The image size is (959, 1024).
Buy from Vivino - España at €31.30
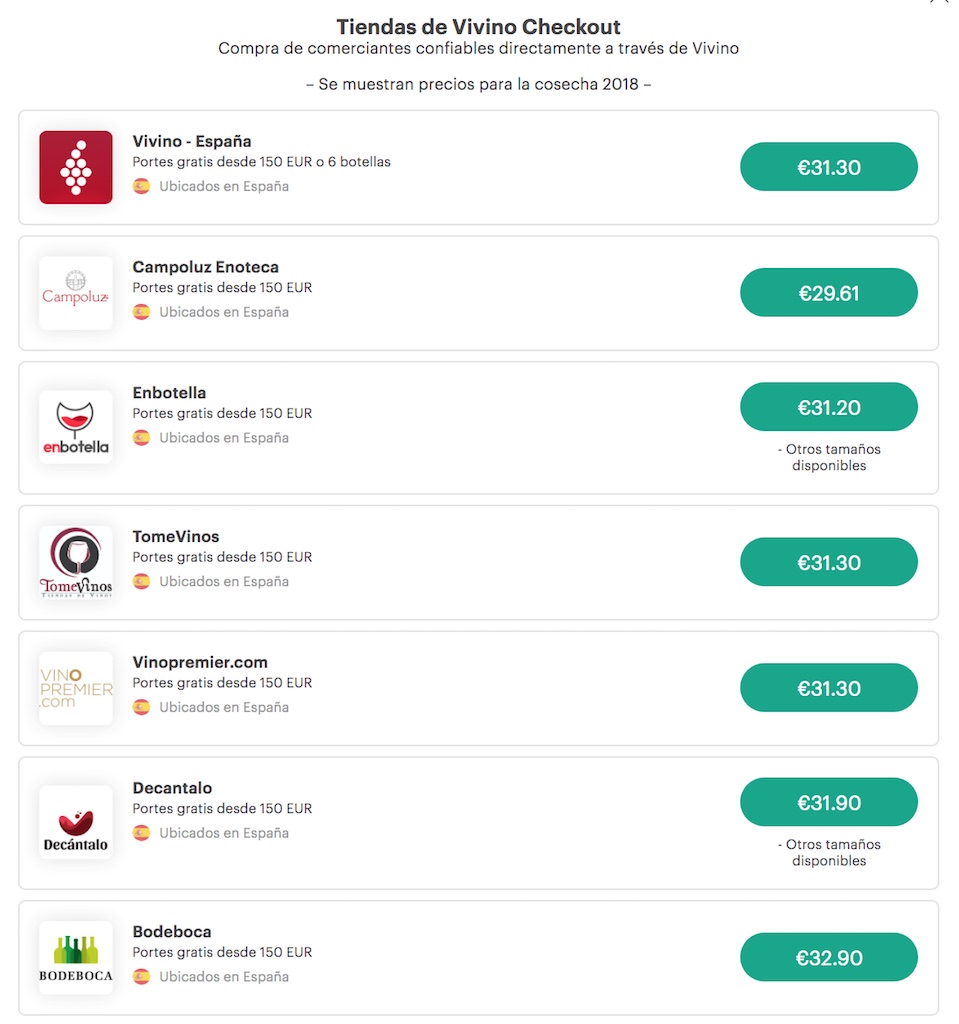coord(828,167)
